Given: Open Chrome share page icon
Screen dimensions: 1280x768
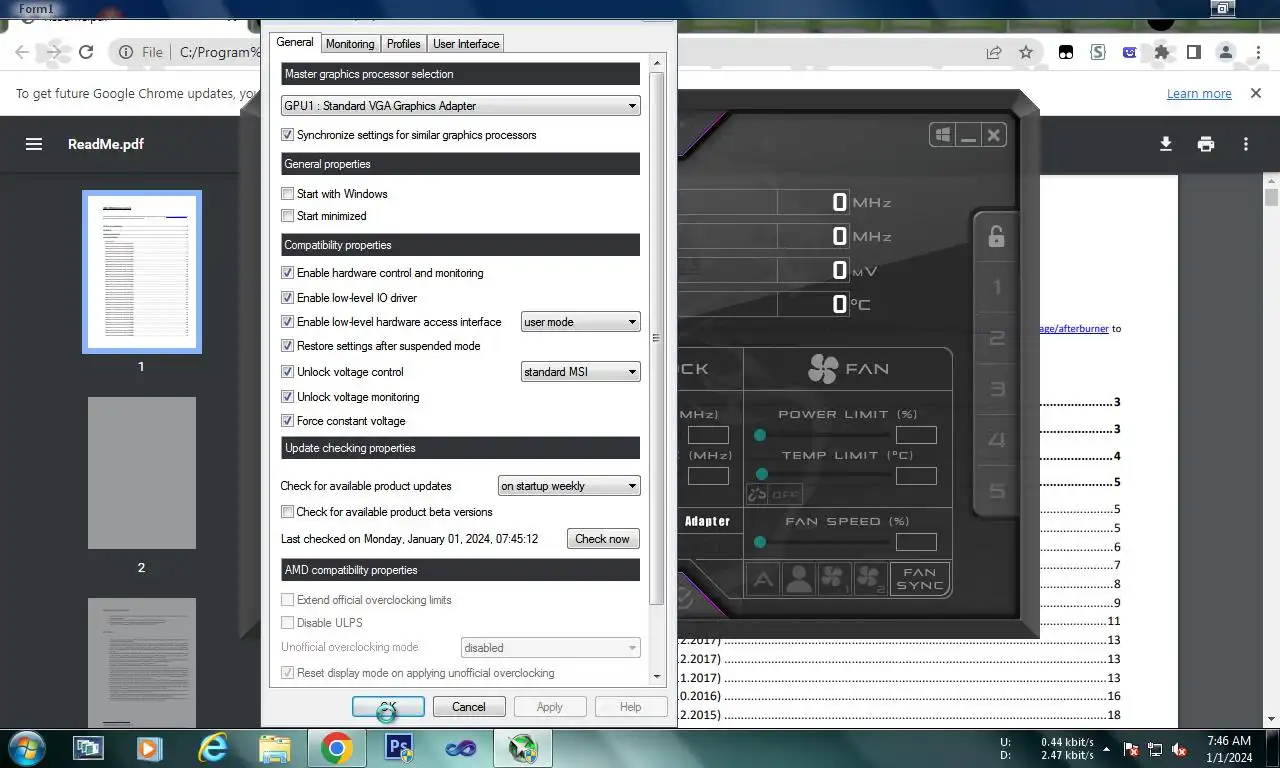Looking at the screenshot, I should coord(994,52).
